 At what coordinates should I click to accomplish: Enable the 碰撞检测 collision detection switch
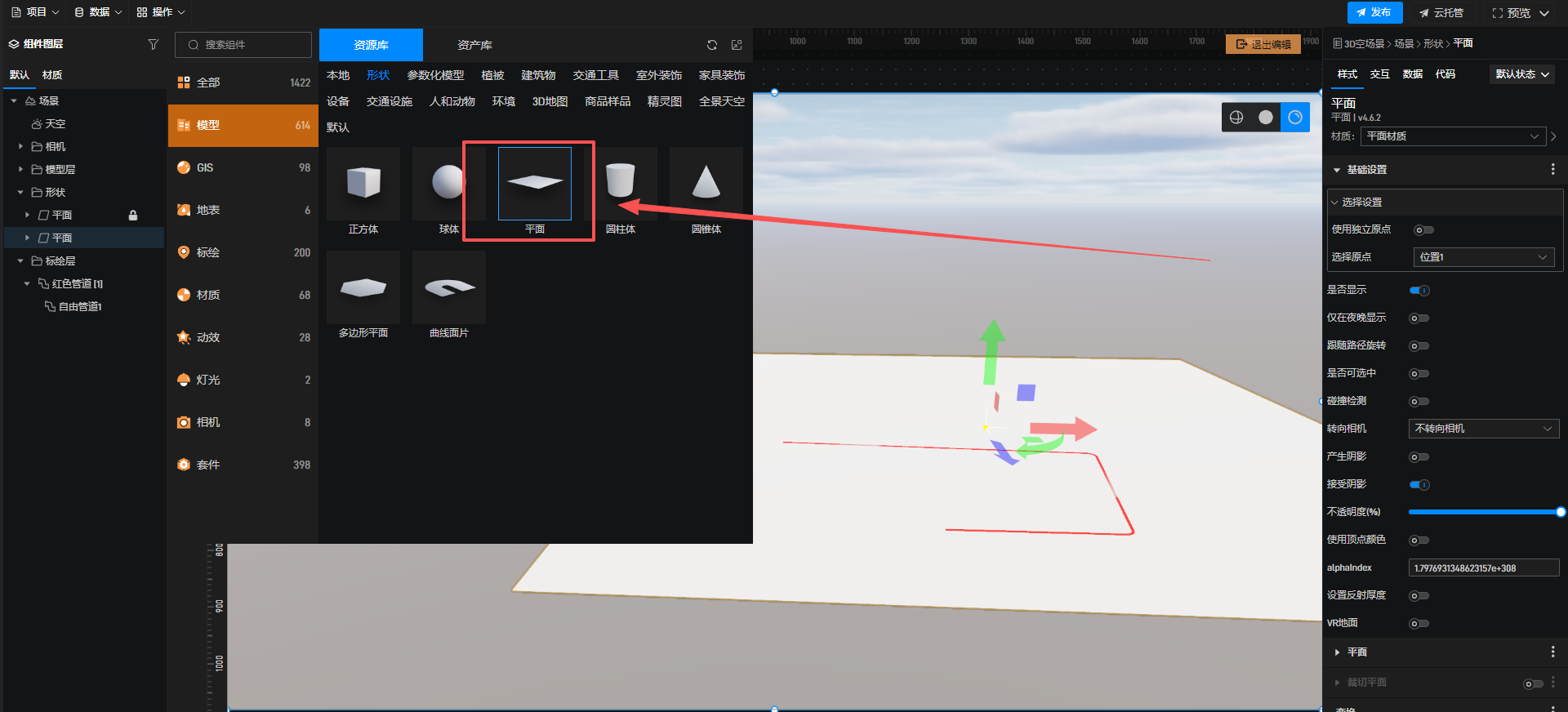(x=1419, y=402)
